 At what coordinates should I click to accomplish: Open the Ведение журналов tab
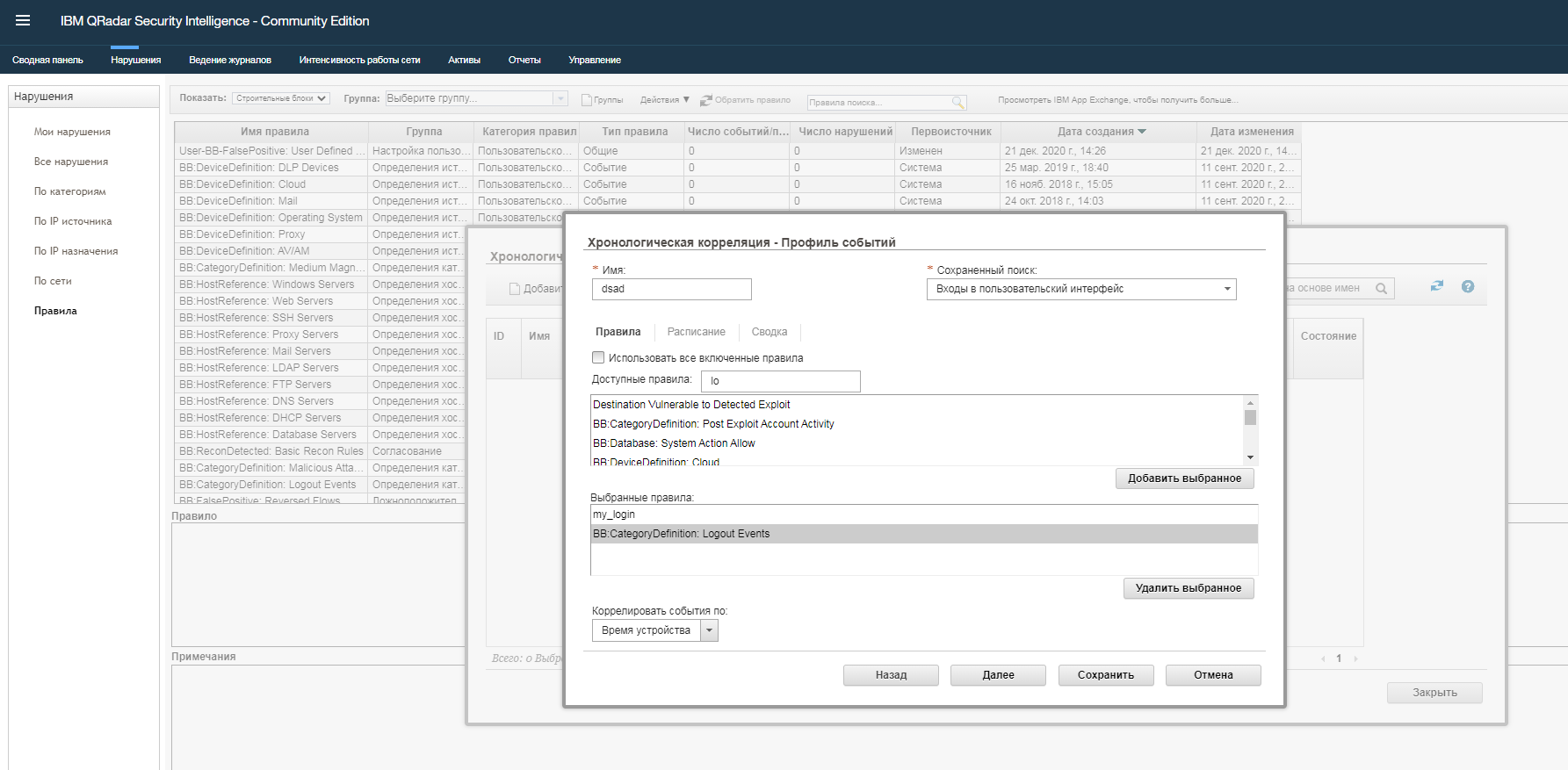tap(230, 60)
